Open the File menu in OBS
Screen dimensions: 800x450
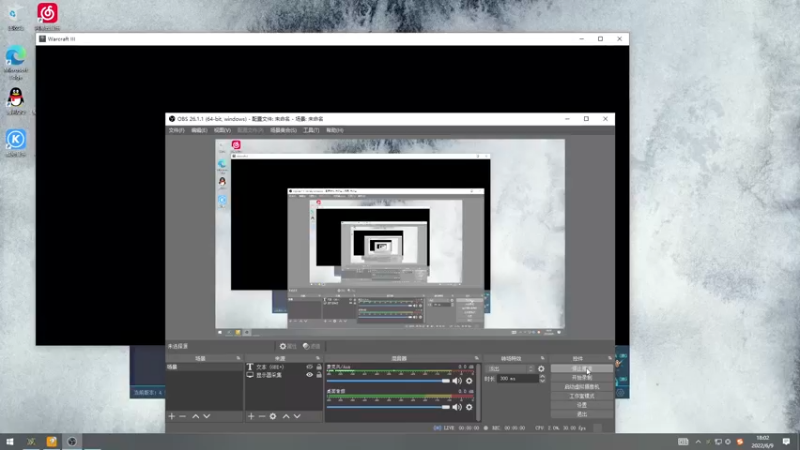[176, 131]
